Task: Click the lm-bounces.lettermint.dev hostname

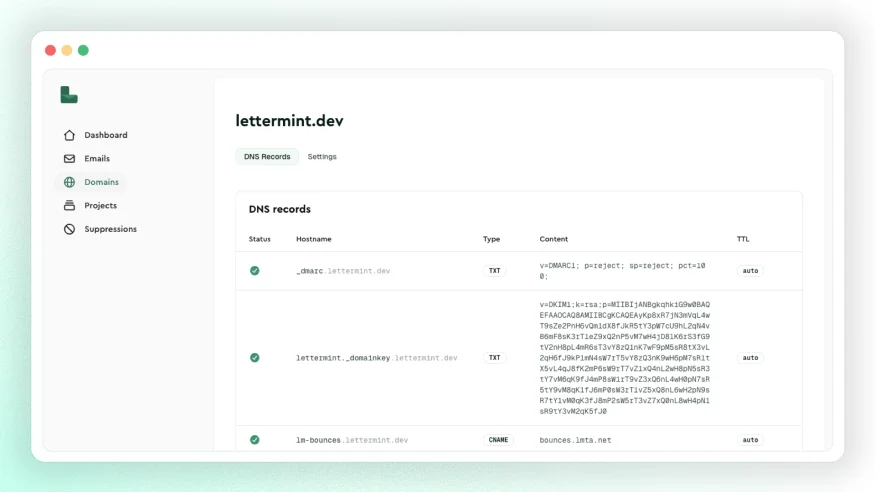Action: (352, 440)
